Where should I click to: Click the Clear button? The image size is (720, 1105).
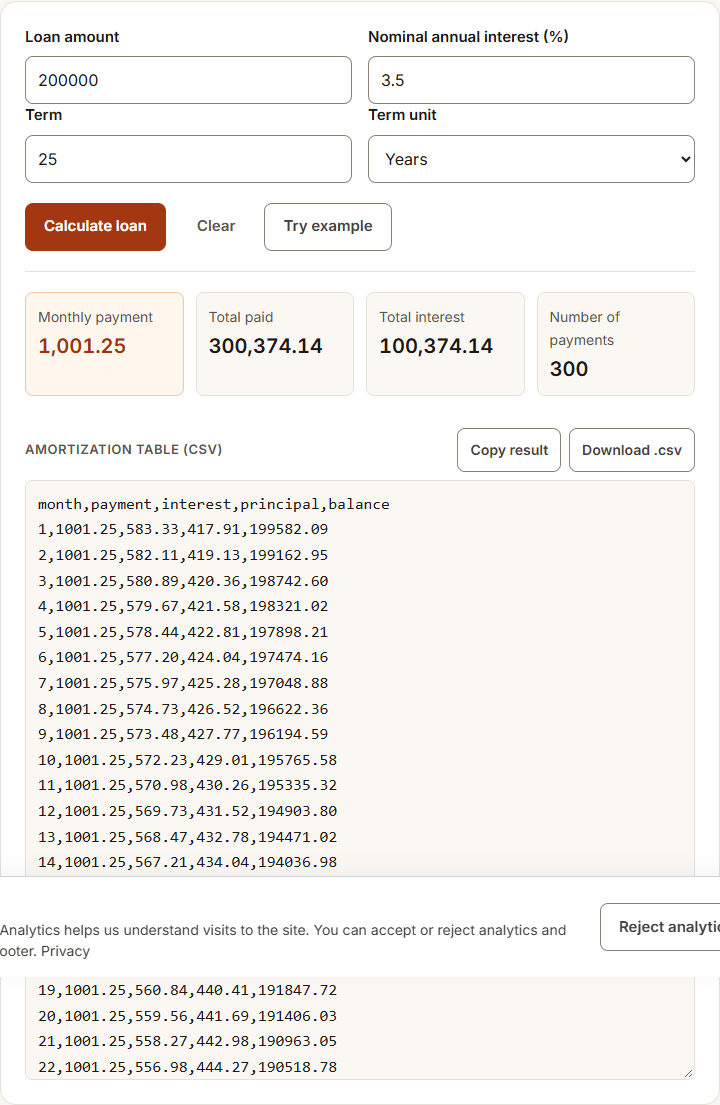click(216, 226)
